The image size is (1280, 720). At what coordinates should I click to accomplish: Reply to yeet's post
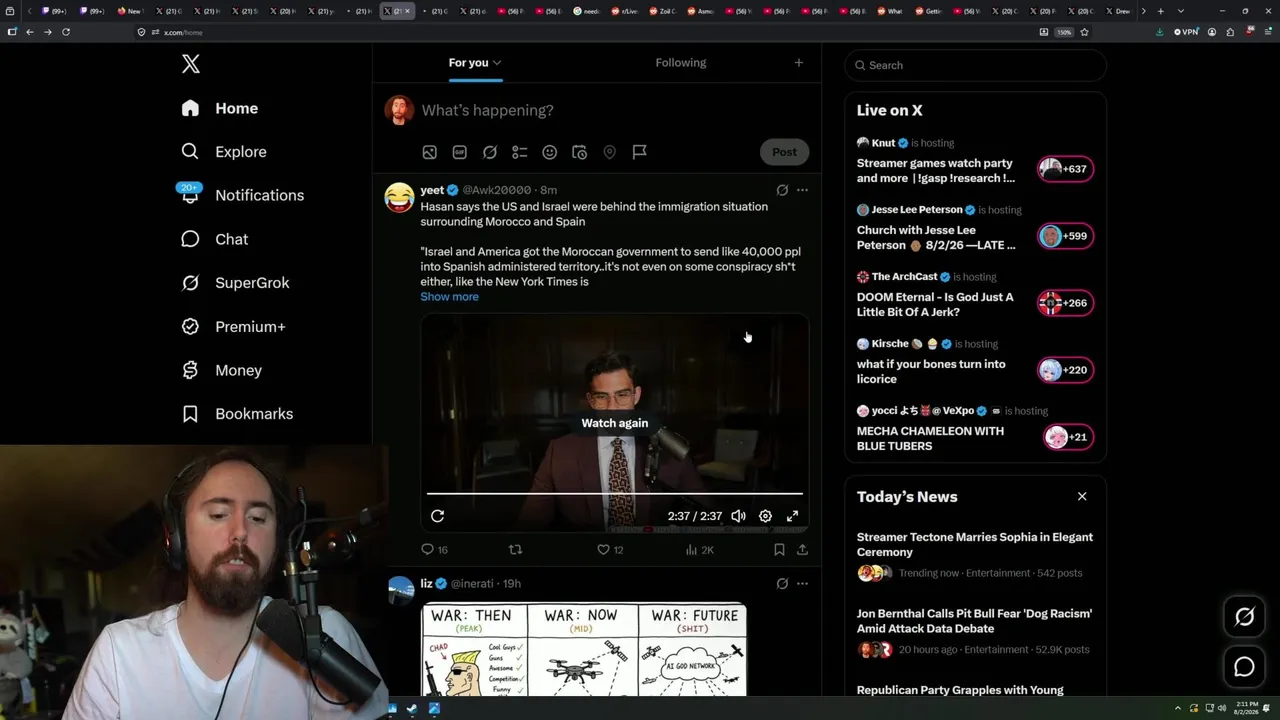pyautogui.click(x=434, y=550)
